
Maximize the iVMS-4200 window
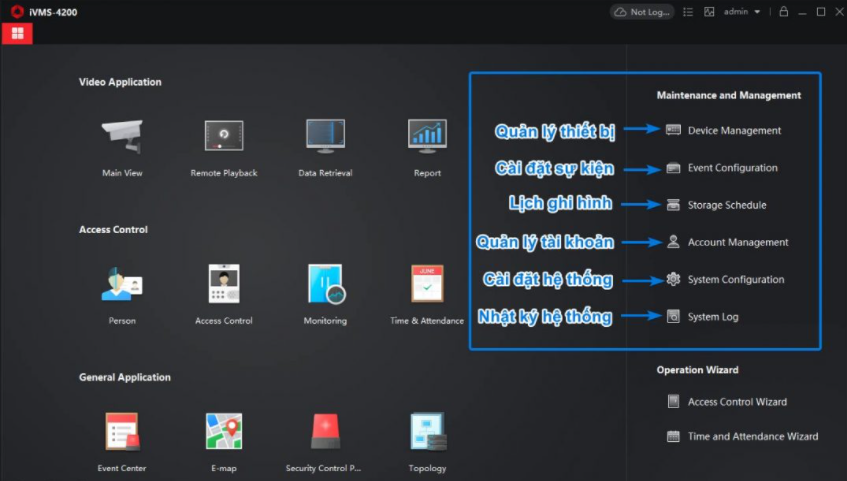tap(821, 11)
